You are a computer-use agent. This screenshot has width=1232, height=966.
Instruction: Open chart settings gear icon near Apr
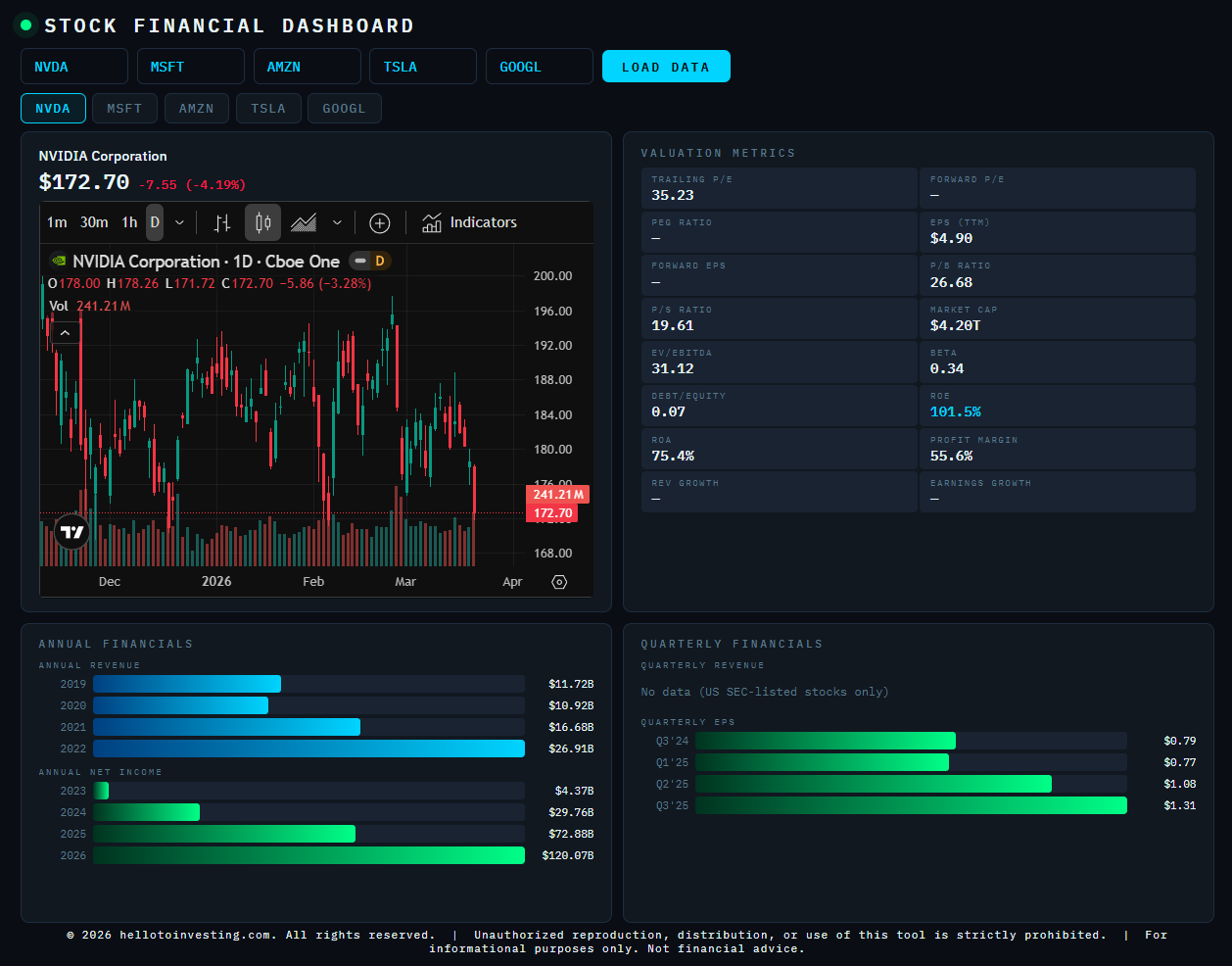click(559, 582)
